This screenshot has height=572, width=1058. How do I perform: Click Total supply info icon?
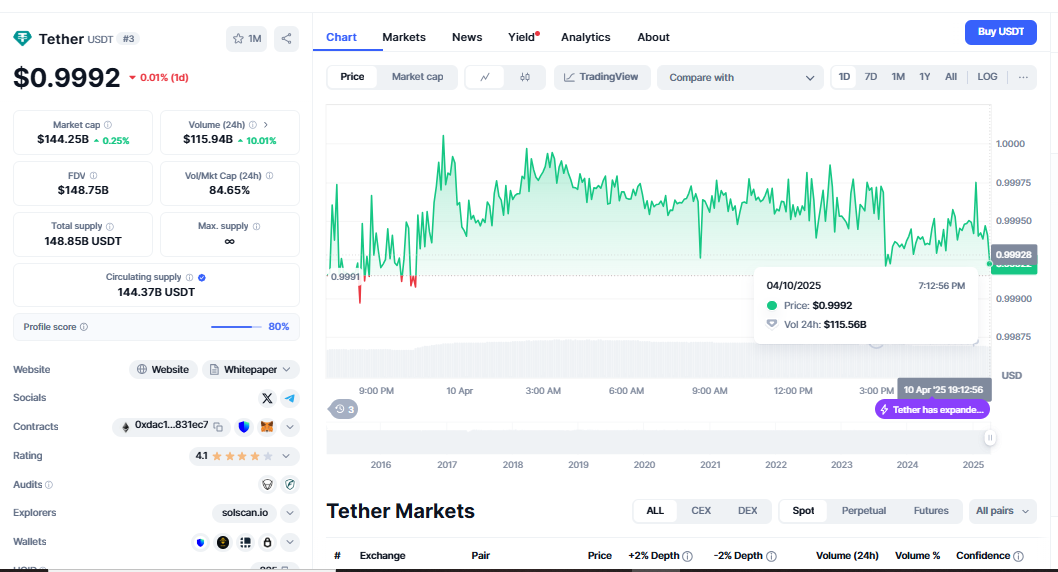110,227
